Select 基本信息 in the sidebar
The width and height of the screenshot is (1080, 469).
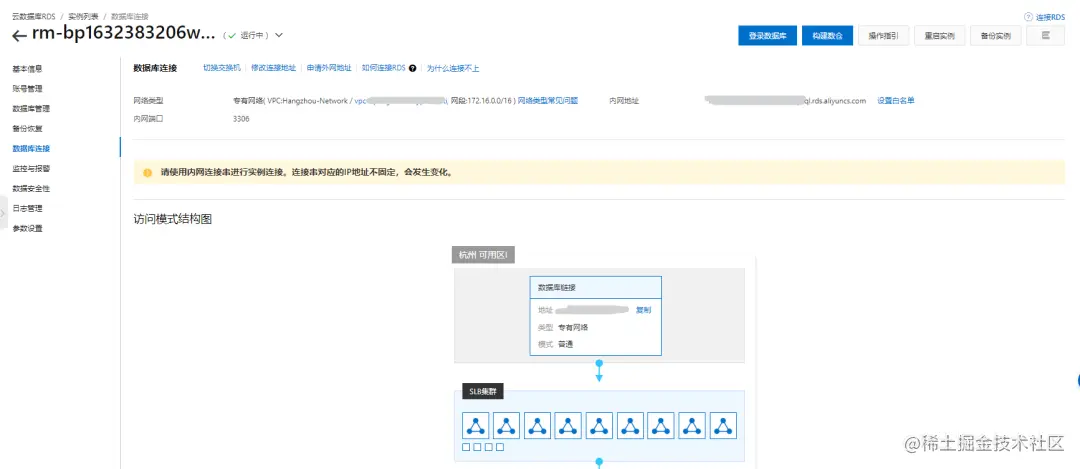click(x=28, y=69)
